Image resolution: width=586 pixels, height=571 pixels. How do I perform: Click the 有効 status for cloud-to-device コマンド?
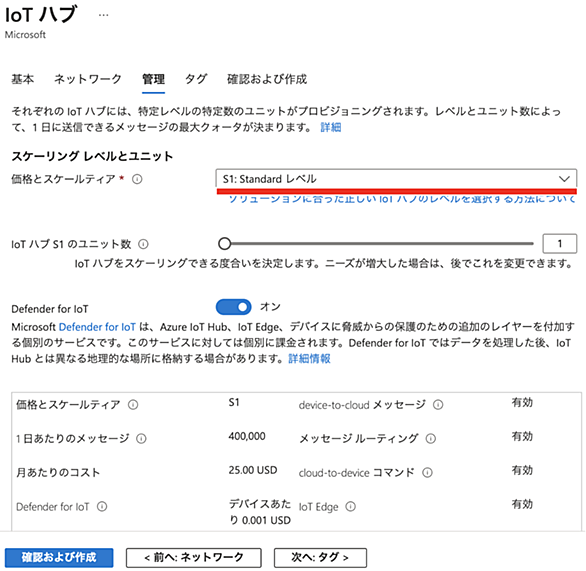[x=522, y=470]
